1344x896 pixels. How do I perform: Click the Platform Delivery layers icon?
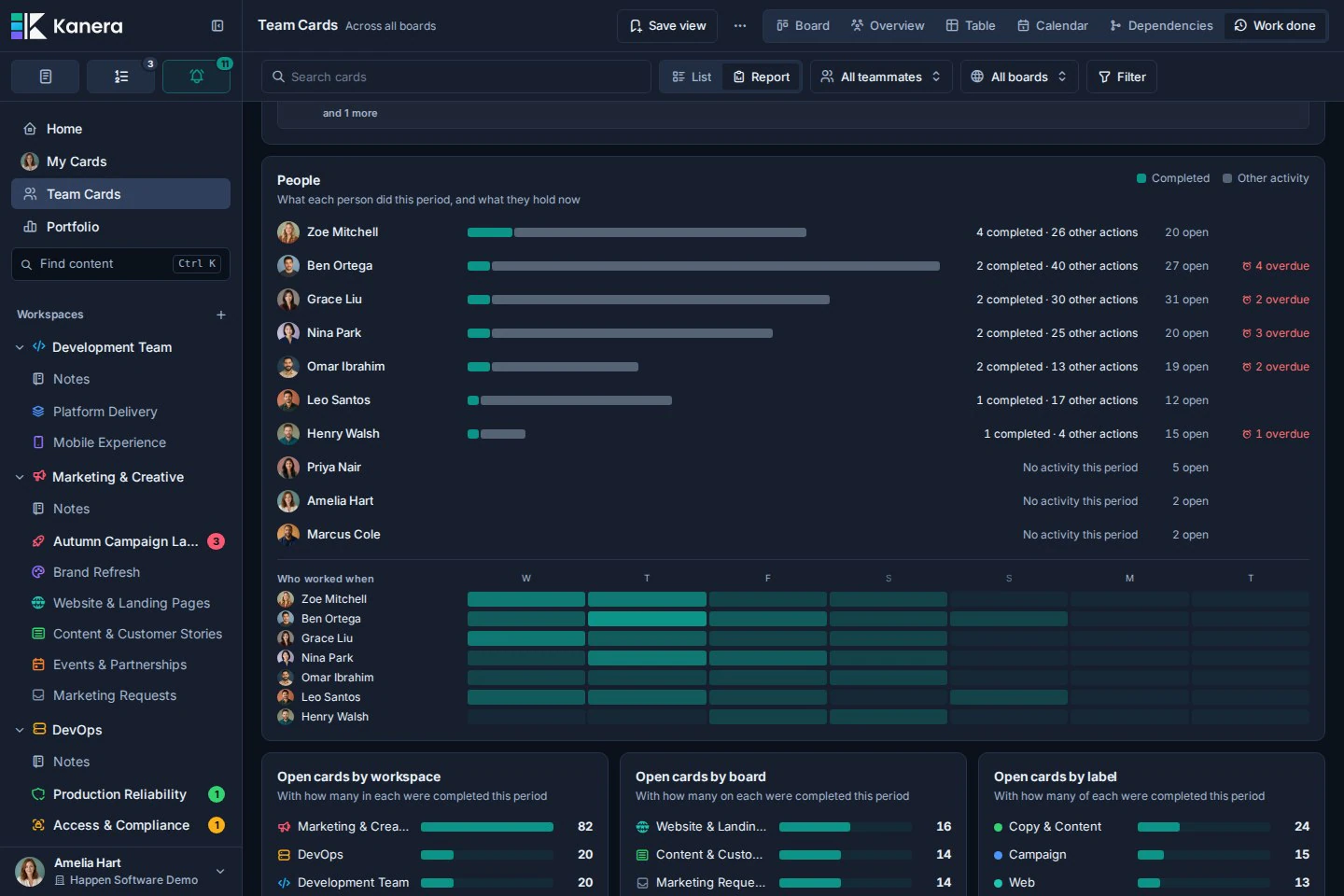[x=38, y=412]
